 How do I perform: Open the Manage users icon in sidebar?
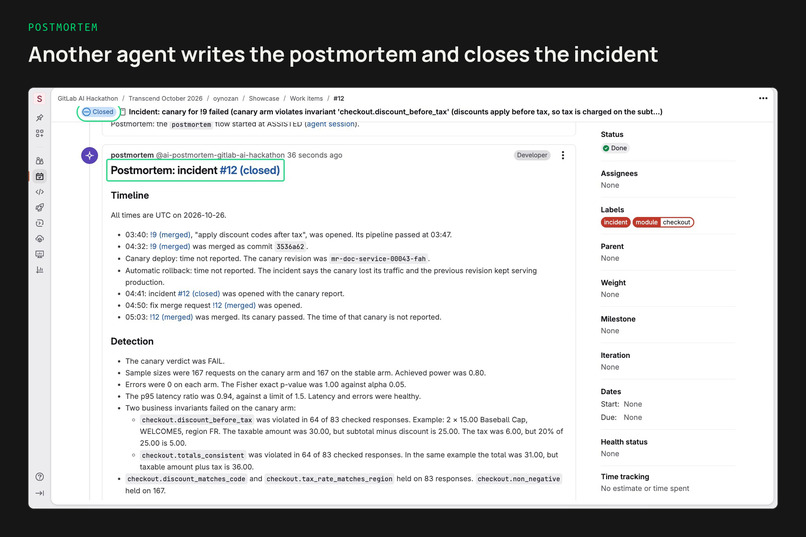[x=40, y=161]
